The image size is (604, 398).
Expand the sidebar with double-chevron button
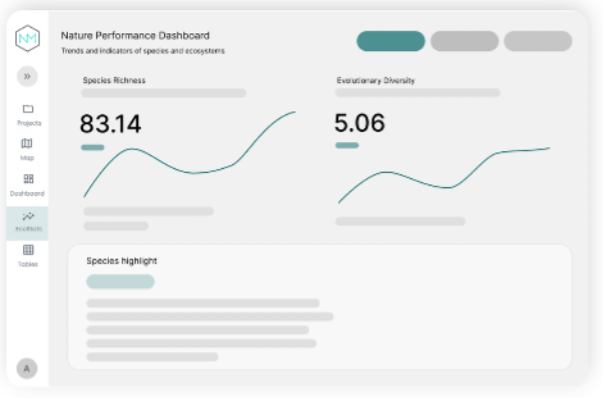(x=27, y=76)
